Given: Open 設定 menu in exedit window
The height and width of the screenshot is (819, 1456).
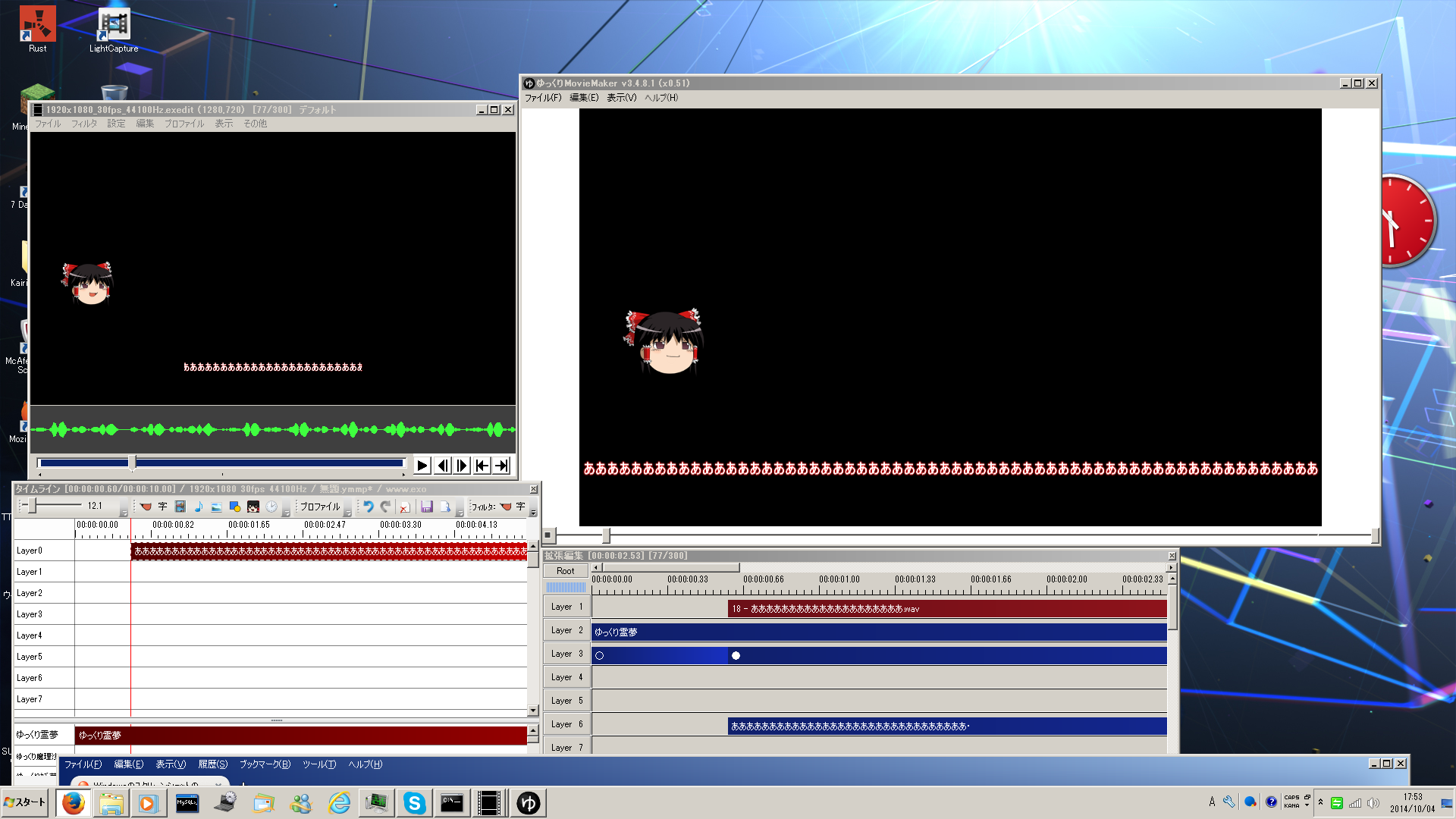Looking at the screenshot, I should 116,124.
